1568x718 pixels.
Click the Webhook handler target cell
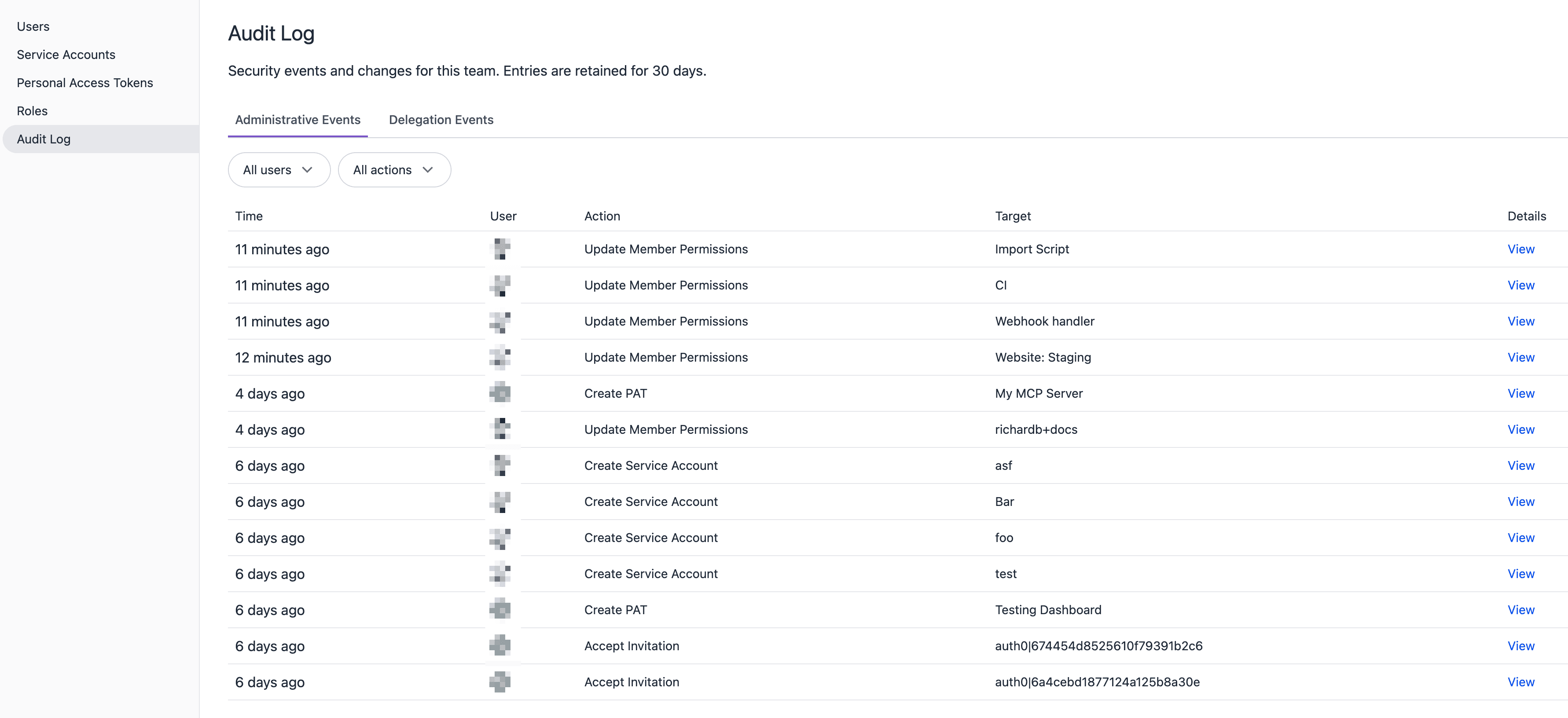1044,321
